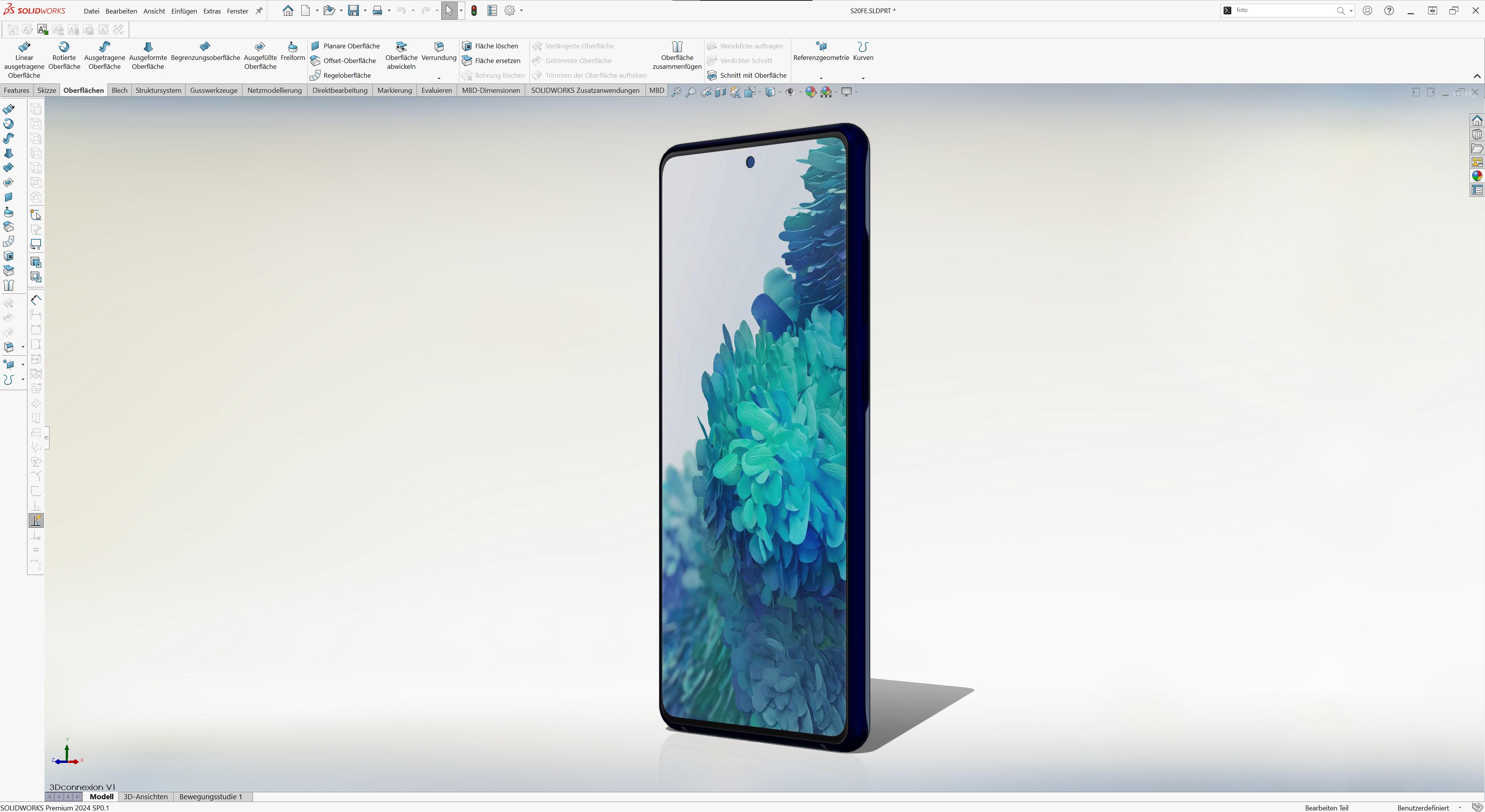Select Offset-Oberfläche command
This screenshot has width=1485, height=812.
pos(343,60)
